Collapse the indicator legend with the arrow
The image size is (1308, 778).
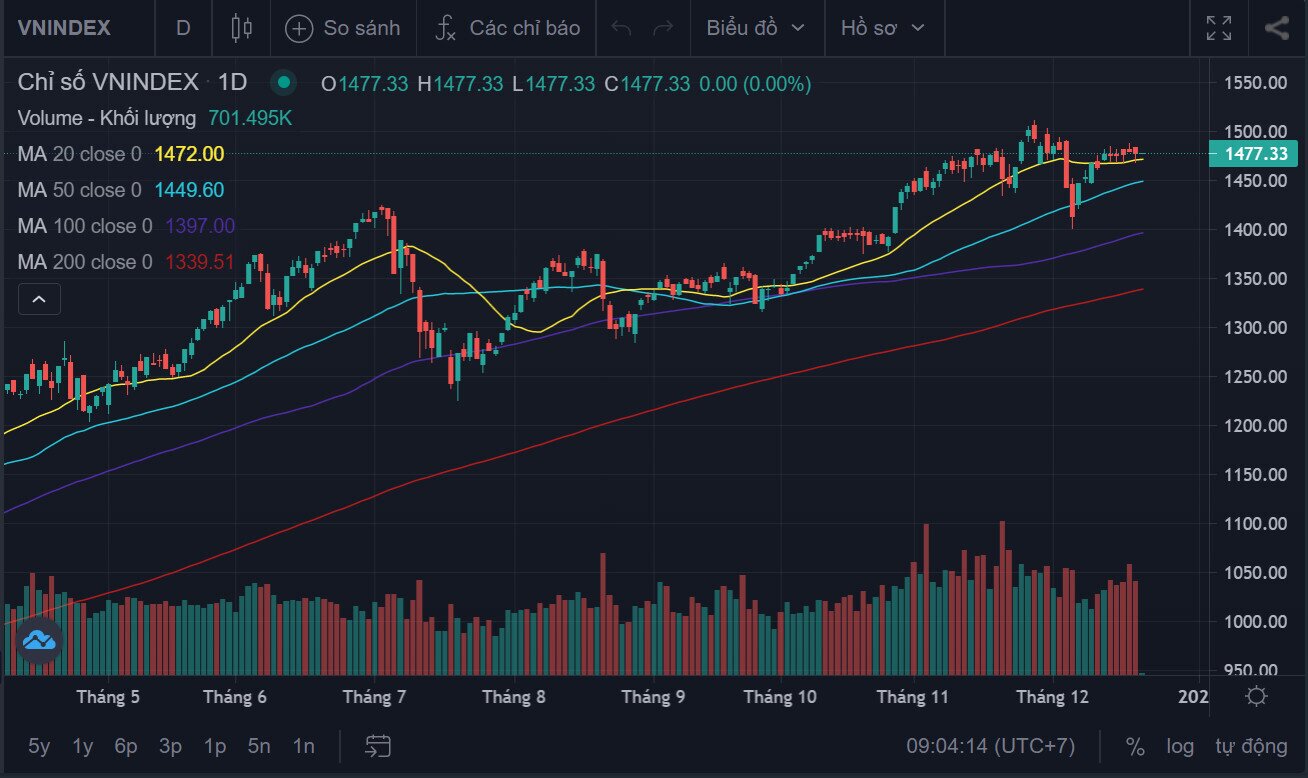pyautogui.click(x=39, y=298)
